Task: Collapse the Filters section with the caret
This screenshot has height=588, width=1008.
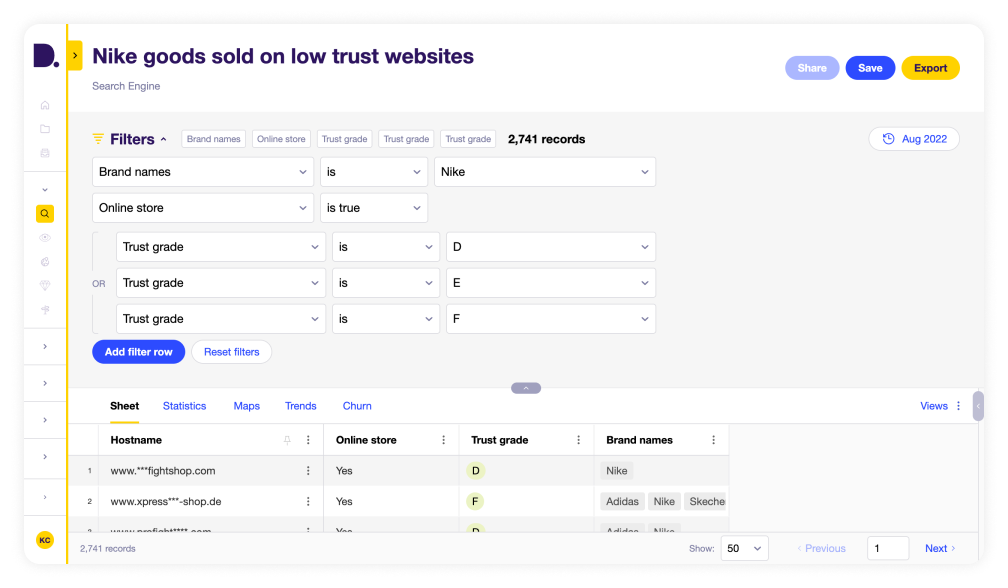Action: pos(163,139)
